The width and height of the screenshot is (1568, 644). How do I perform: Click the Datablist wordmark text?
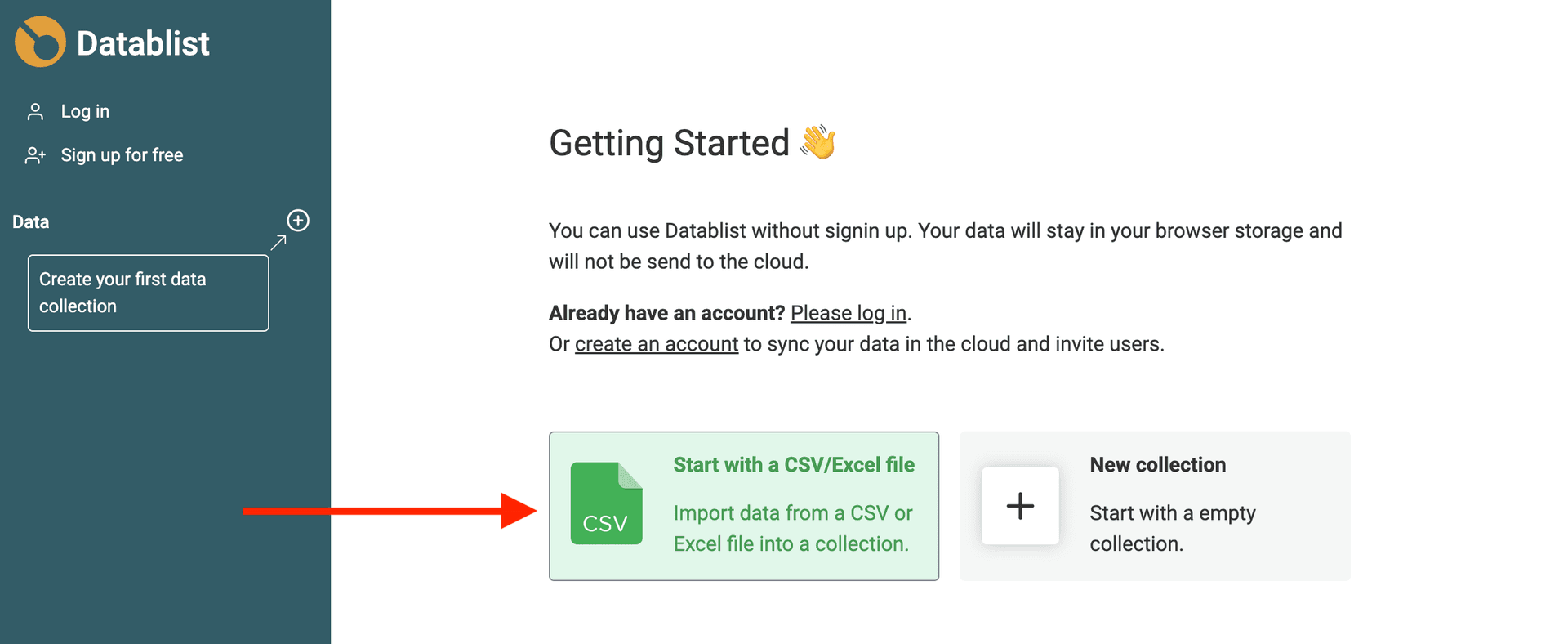coord(141,42)
